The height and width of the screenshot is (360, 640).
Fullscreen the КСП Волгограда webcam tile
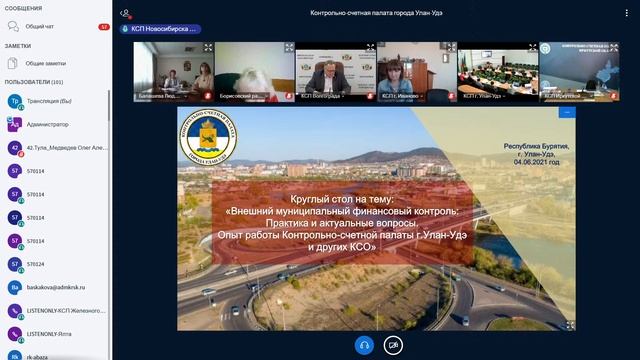coord(370,47)
